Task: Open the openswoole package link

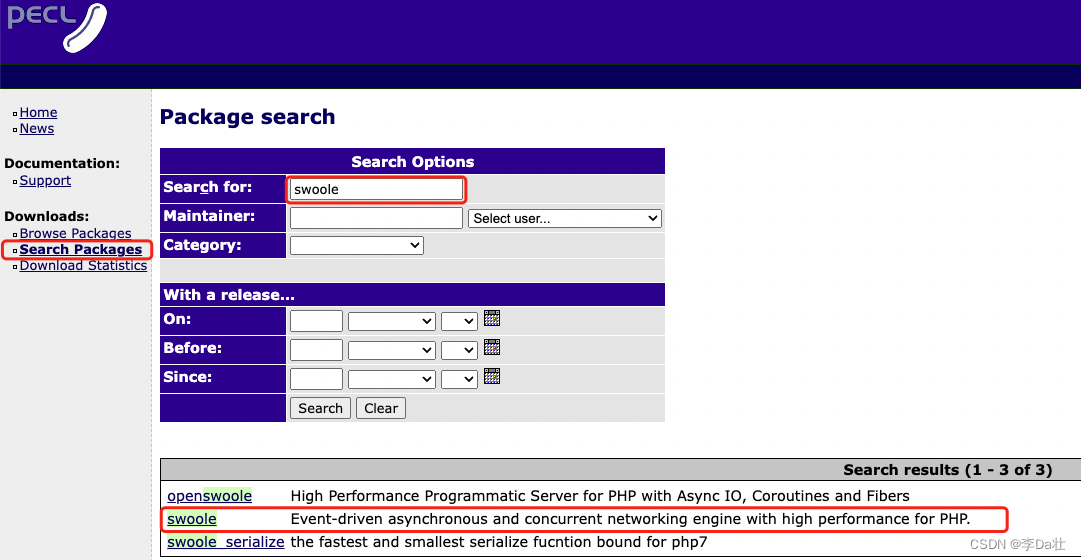Action: click(209, 496)
